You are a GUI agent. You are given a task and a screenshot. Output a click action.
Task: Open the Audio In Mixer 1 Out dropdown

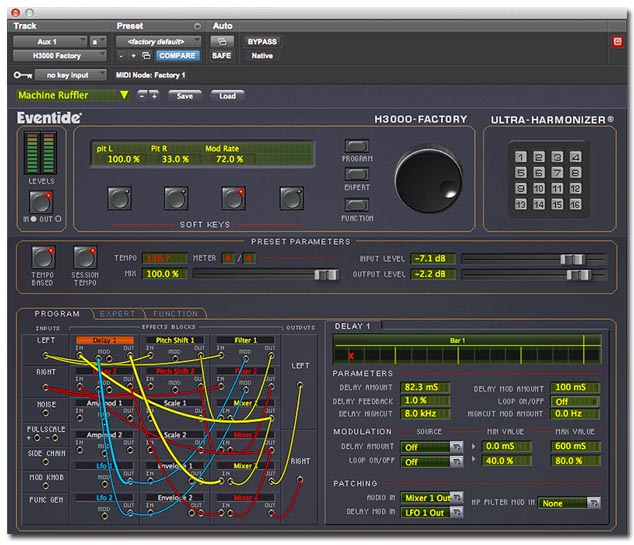coord(431,498)
